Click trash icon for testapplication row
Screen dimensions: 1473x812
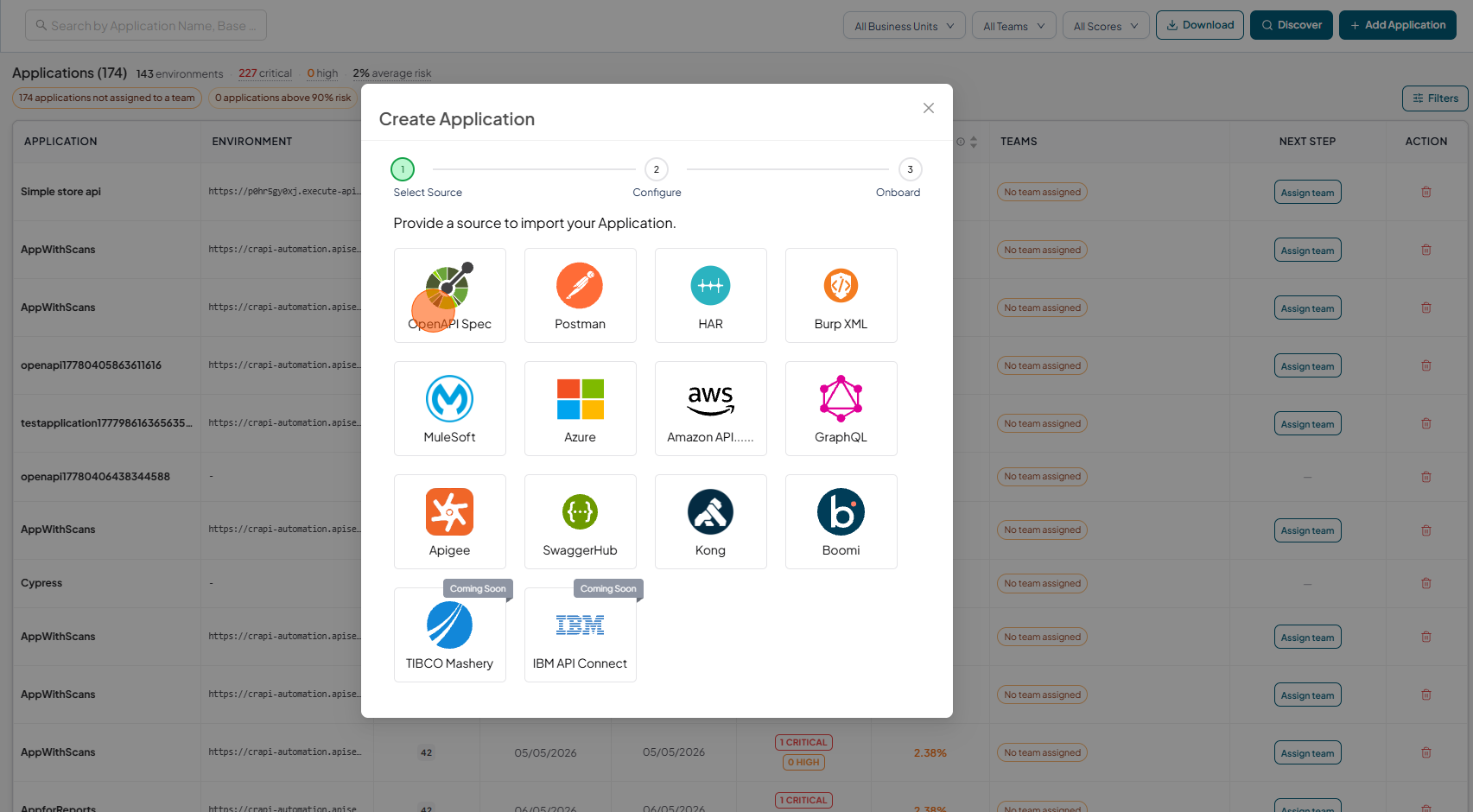[x=1426, y=423]
